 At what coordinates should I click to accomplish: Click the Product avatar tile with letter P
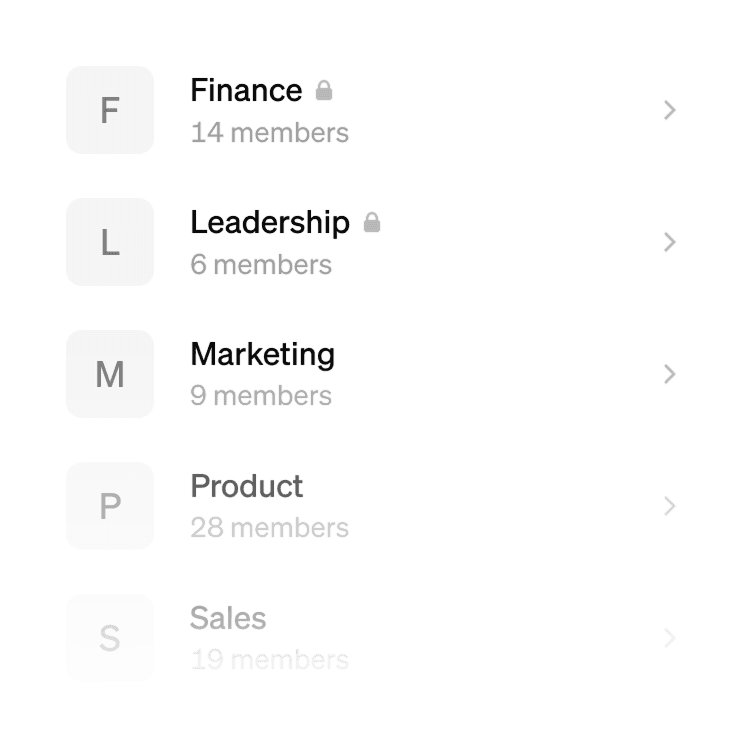[110, 506]
